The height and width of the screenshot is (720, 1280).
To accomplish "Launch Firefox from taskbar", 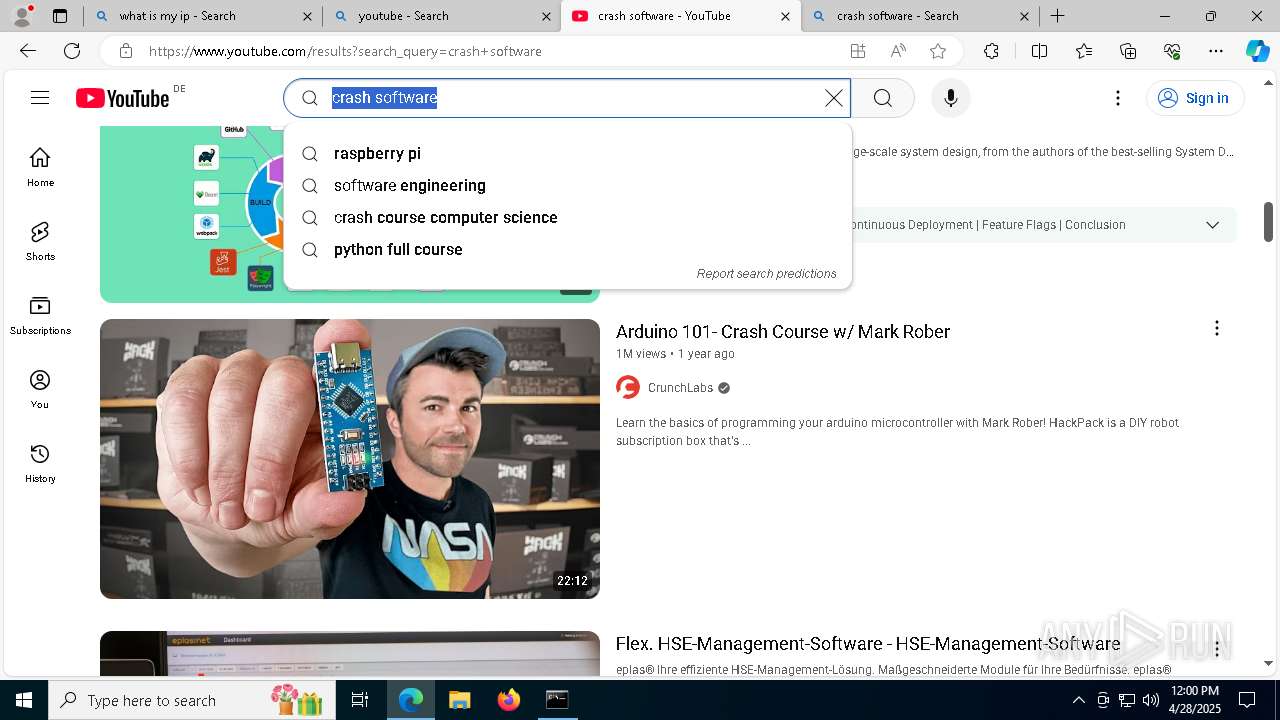I will coord(508,700).
